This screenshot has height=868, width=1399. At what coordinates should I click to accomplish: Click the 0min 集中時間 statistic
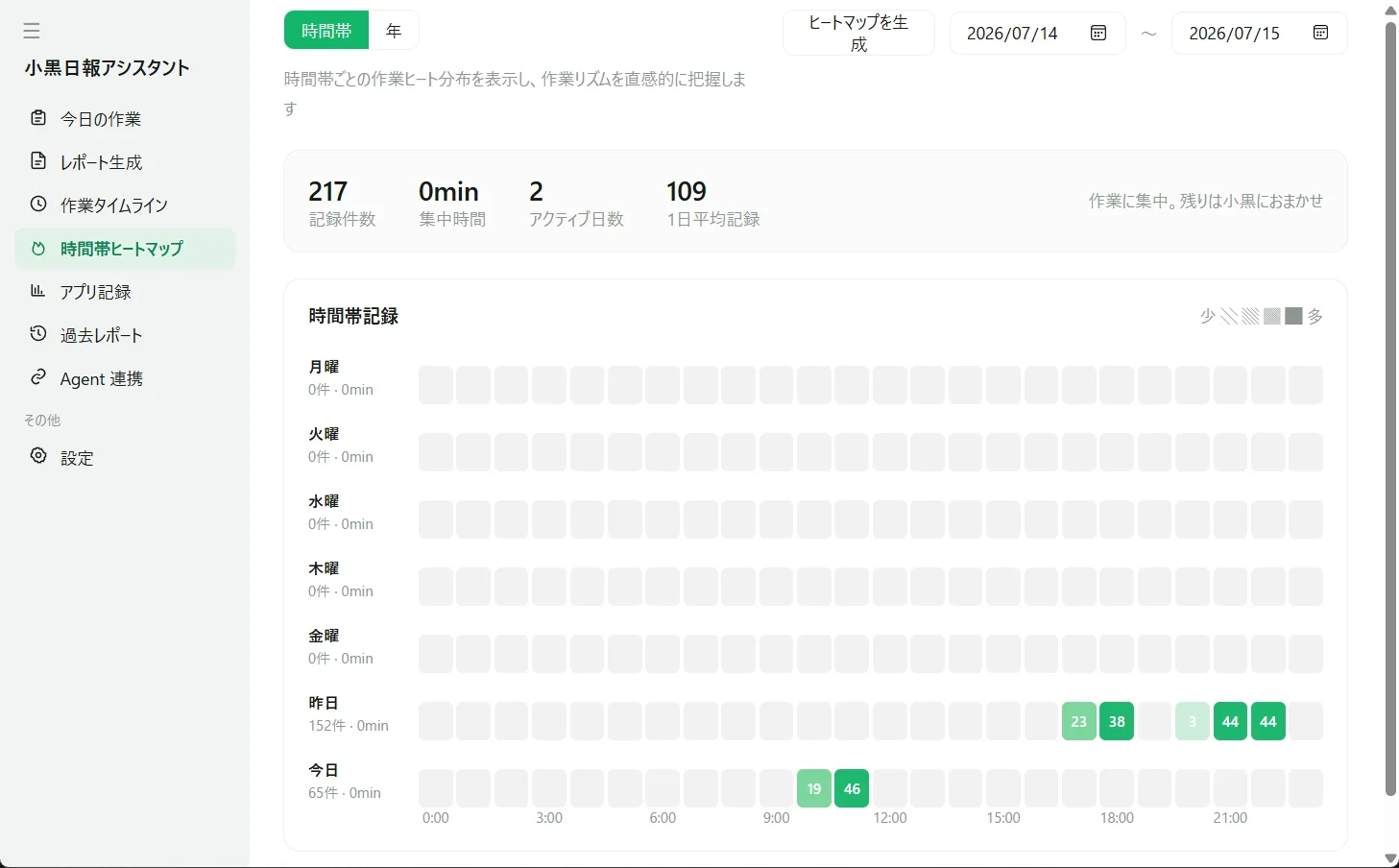[x=452, y=204]
